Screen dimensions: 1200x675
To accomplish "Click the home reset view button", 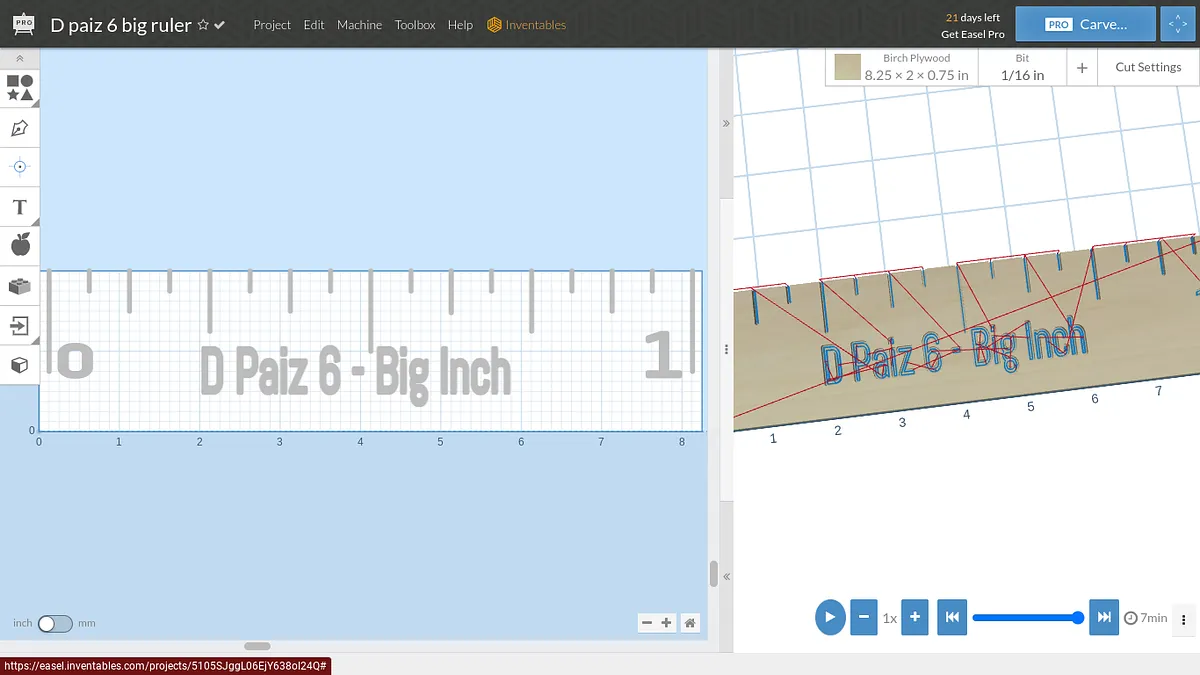I will pyautogui.click(x=690, y=623).
